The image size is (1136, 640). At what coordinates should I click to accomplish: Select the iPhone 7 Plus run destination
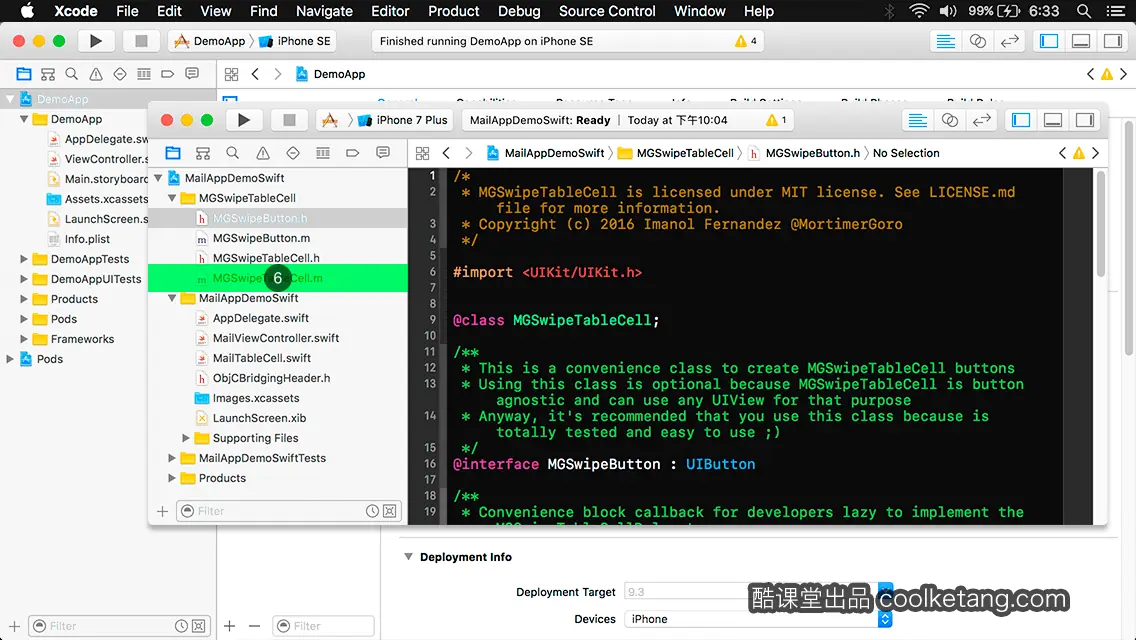pyautogui.click(x=404, y=120)
